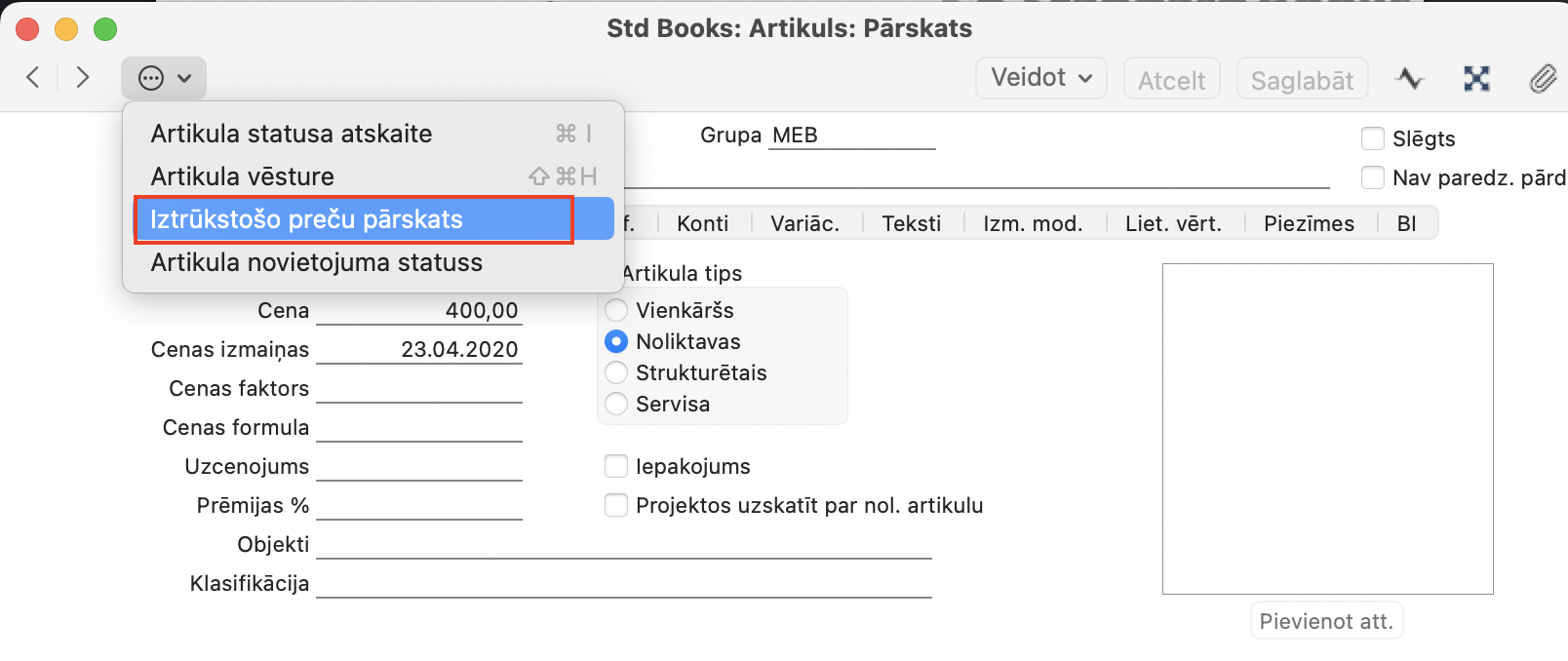Switch to the Piezīmes tab
This screenshot has height=661, width=1568.
1309,223
